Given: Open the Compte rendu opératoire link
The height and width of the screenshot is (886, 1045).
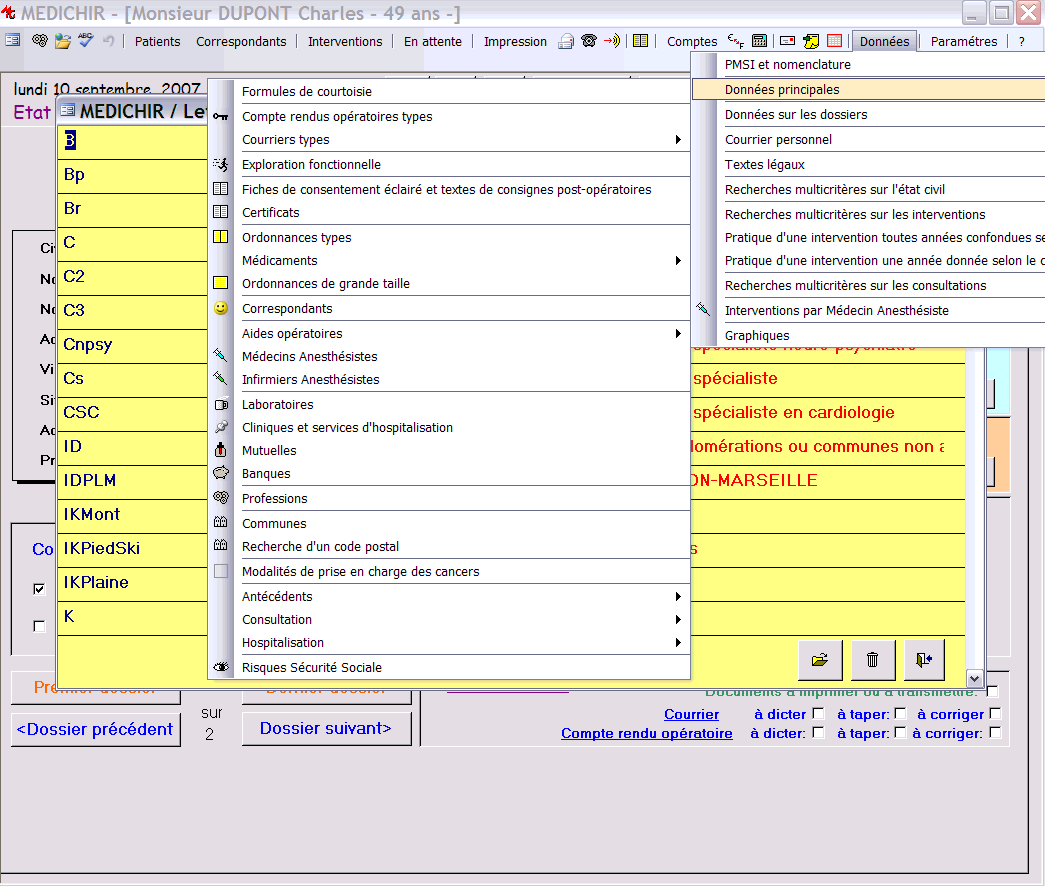Looking at the screenshot, I should click(646, 733).
